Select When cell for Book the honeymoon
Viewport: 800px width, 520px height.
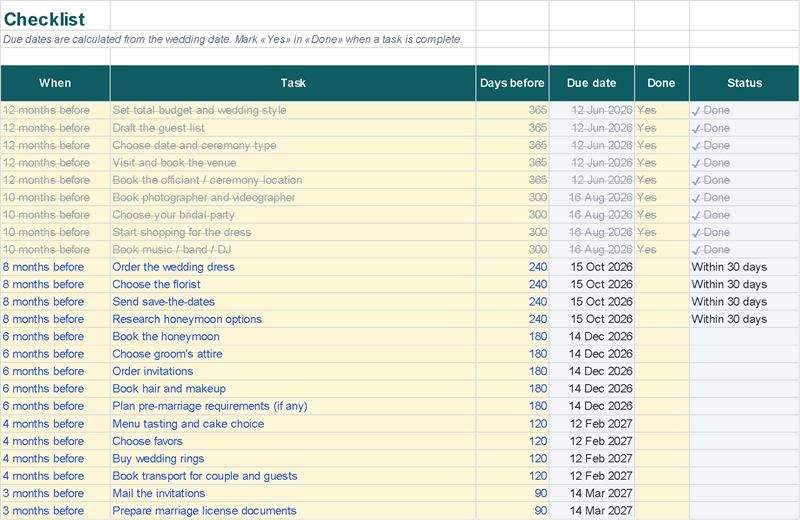pyautogui.click(x=55, y=336)
